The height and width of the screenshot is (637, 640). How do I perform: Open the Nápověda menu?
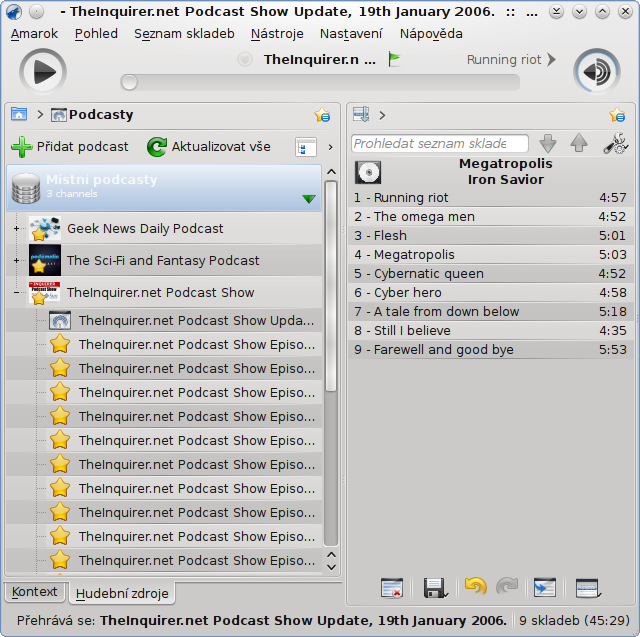(x=431, y=33)
